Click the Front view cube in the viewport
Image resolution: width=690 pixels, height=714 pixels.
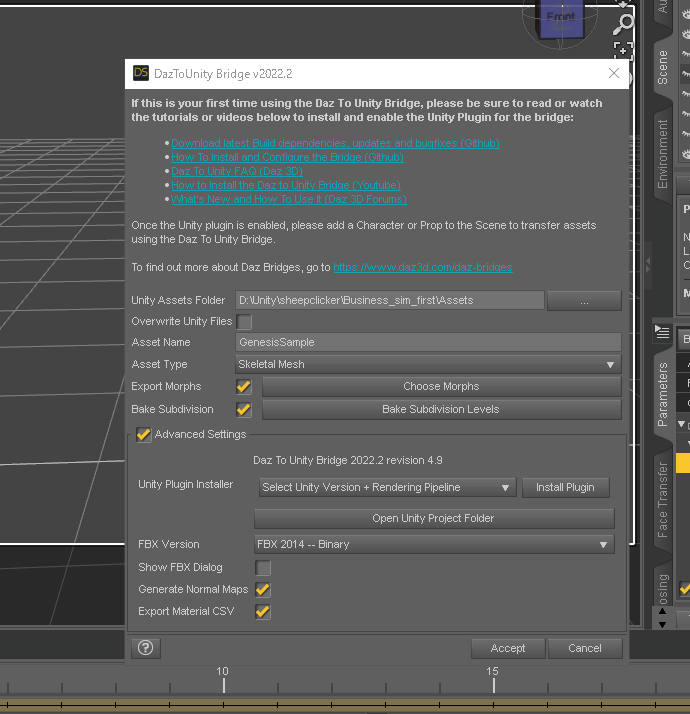(x=560, y=20)
